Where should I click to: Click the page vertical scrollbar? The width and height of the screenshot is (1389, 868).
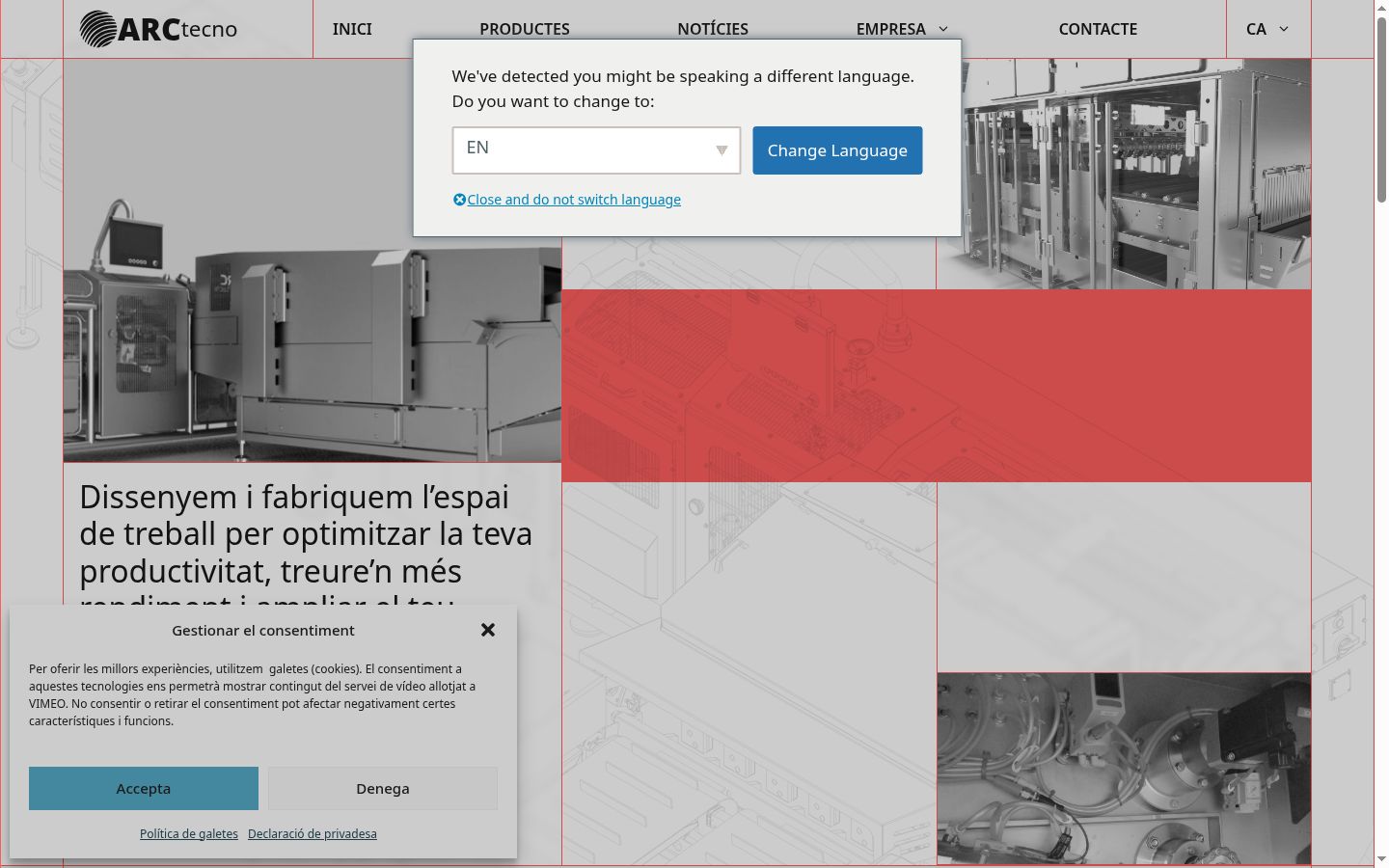coord(1381,110)
